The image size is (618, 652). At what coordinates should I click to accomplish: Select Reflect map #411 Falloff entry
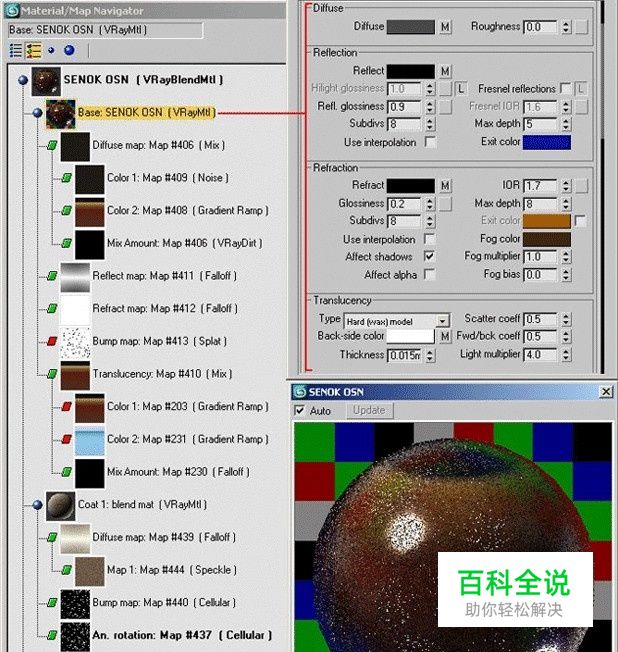(164, 276)
